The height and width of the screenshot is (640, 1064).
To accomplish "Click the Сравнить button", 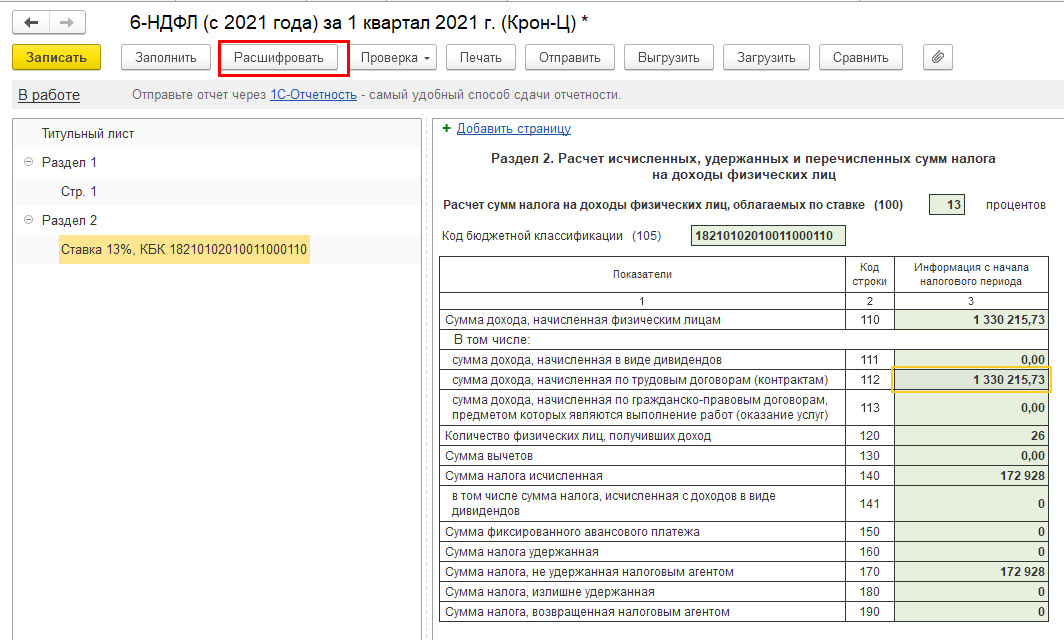I will point(860,58).
